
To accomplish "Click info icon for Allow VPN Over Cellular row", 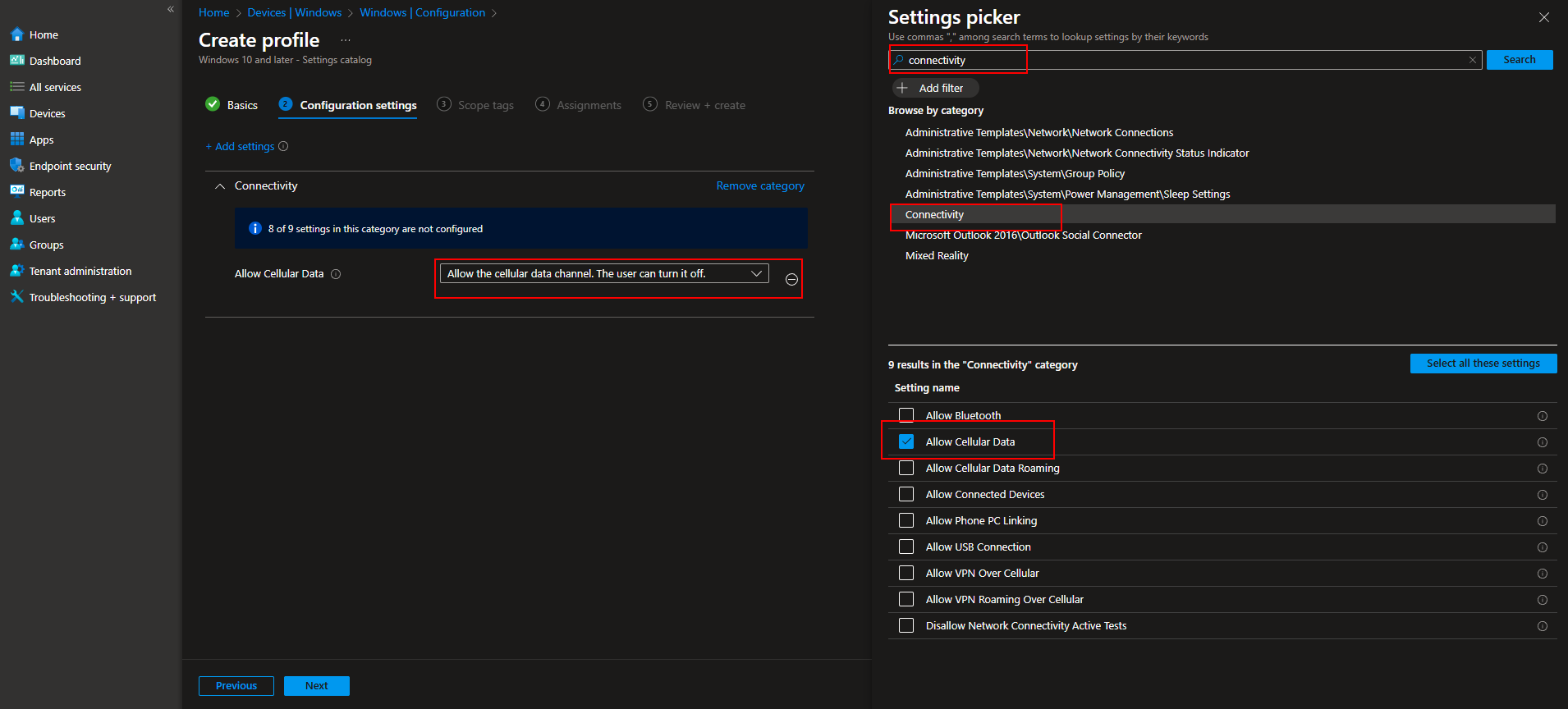I will (x=1543, y=574).
